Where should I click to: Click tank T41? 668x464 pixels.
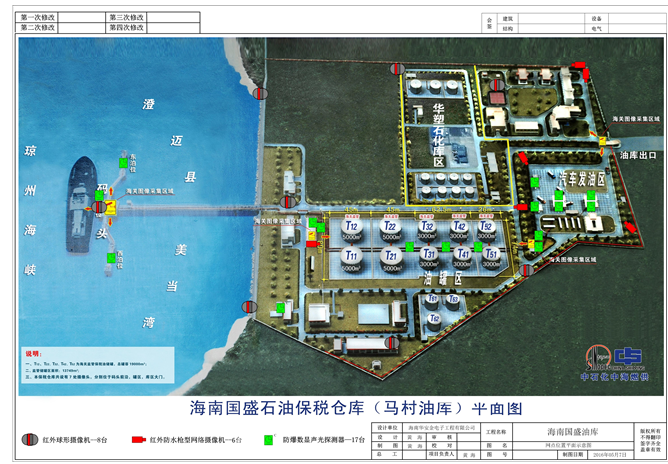462,257
